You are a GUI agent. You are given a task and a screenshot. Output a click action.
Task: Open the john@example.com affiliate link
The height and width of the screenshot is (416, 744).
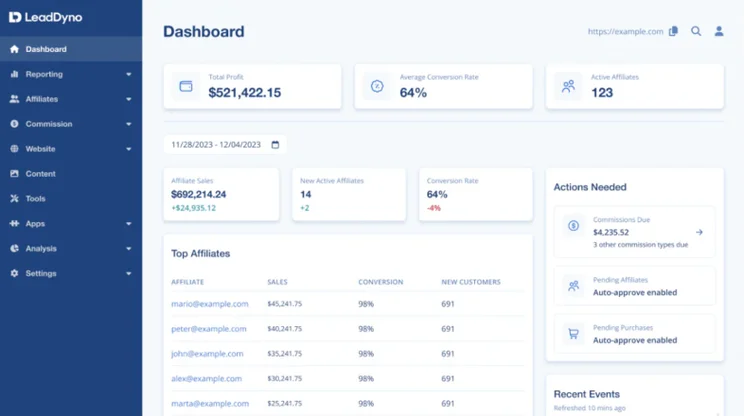pyautogui.click(x=207, y=353)
